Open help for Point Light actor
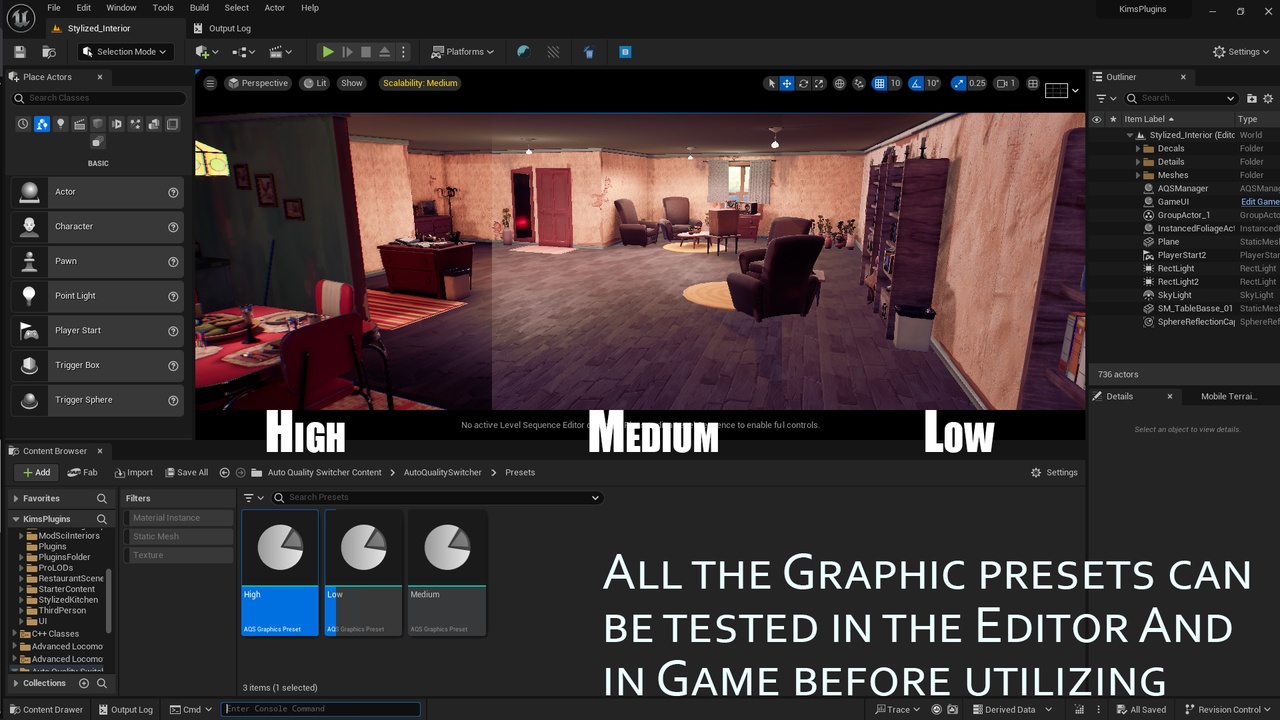Image resolution: width=1280 pixels, height=720 pixels. tap(173, 296)
